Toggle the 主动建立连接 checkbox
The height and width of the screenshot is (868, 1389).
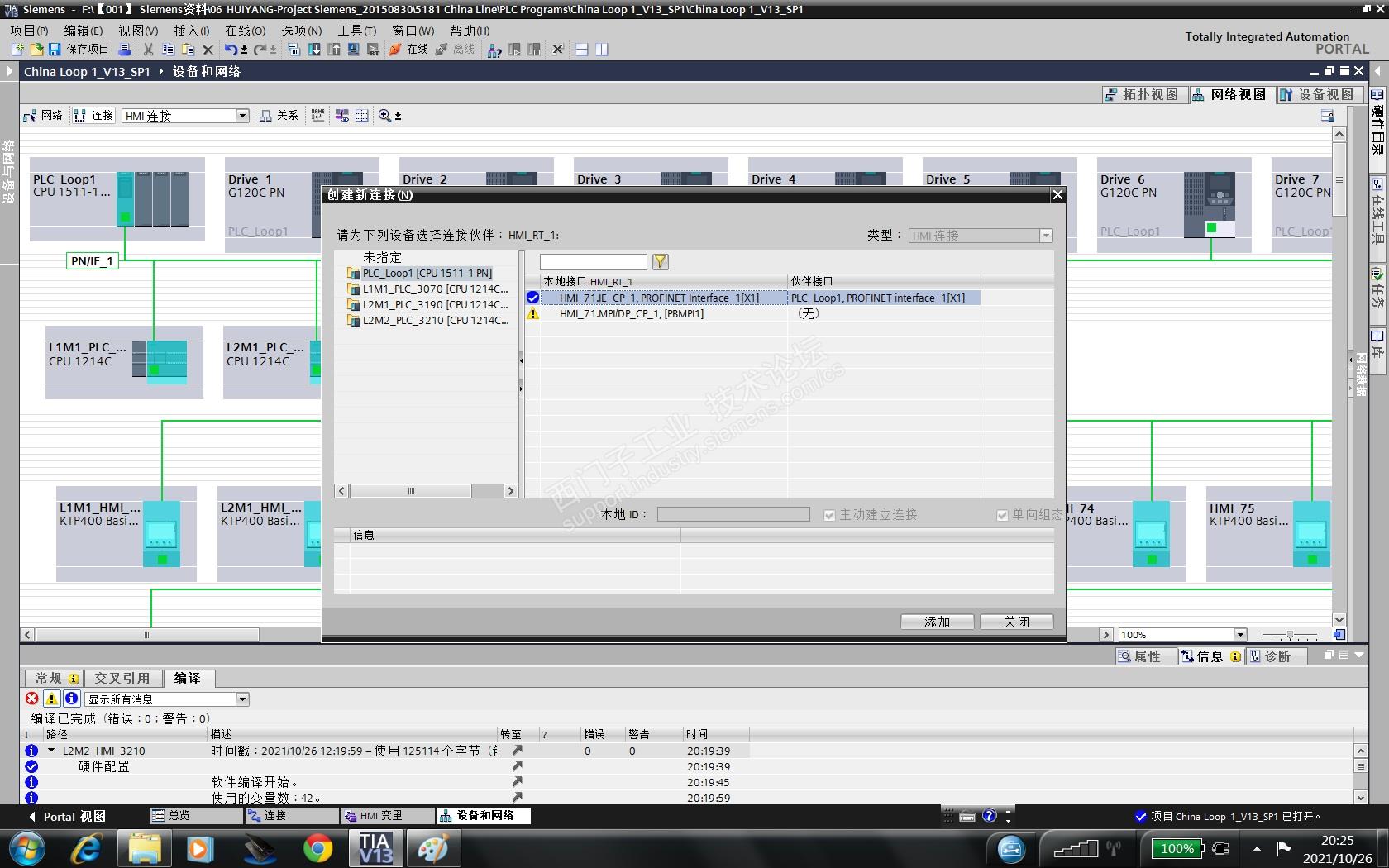pos(829,515)
